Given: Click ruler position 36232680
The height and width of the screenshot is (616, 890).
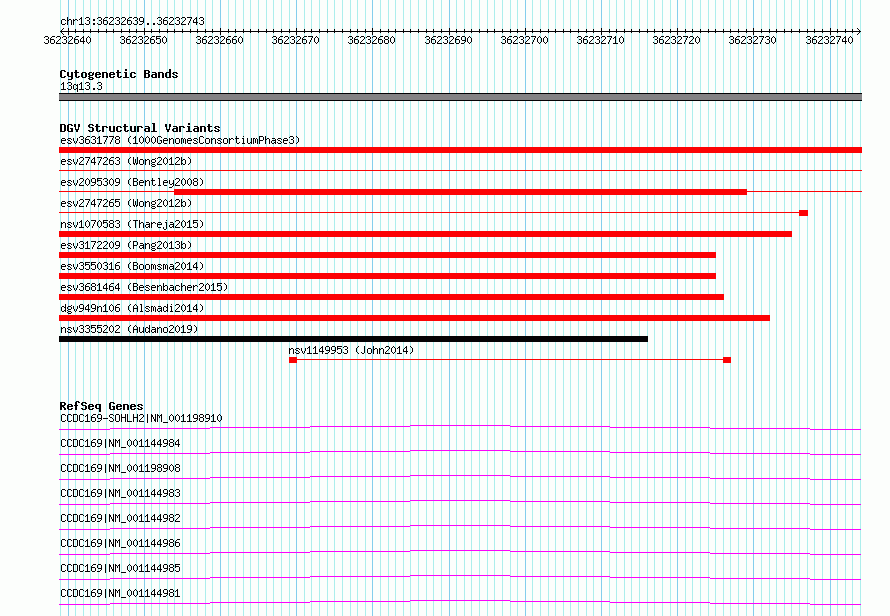Looking at the screenshot, I should (x=371, y=40).
